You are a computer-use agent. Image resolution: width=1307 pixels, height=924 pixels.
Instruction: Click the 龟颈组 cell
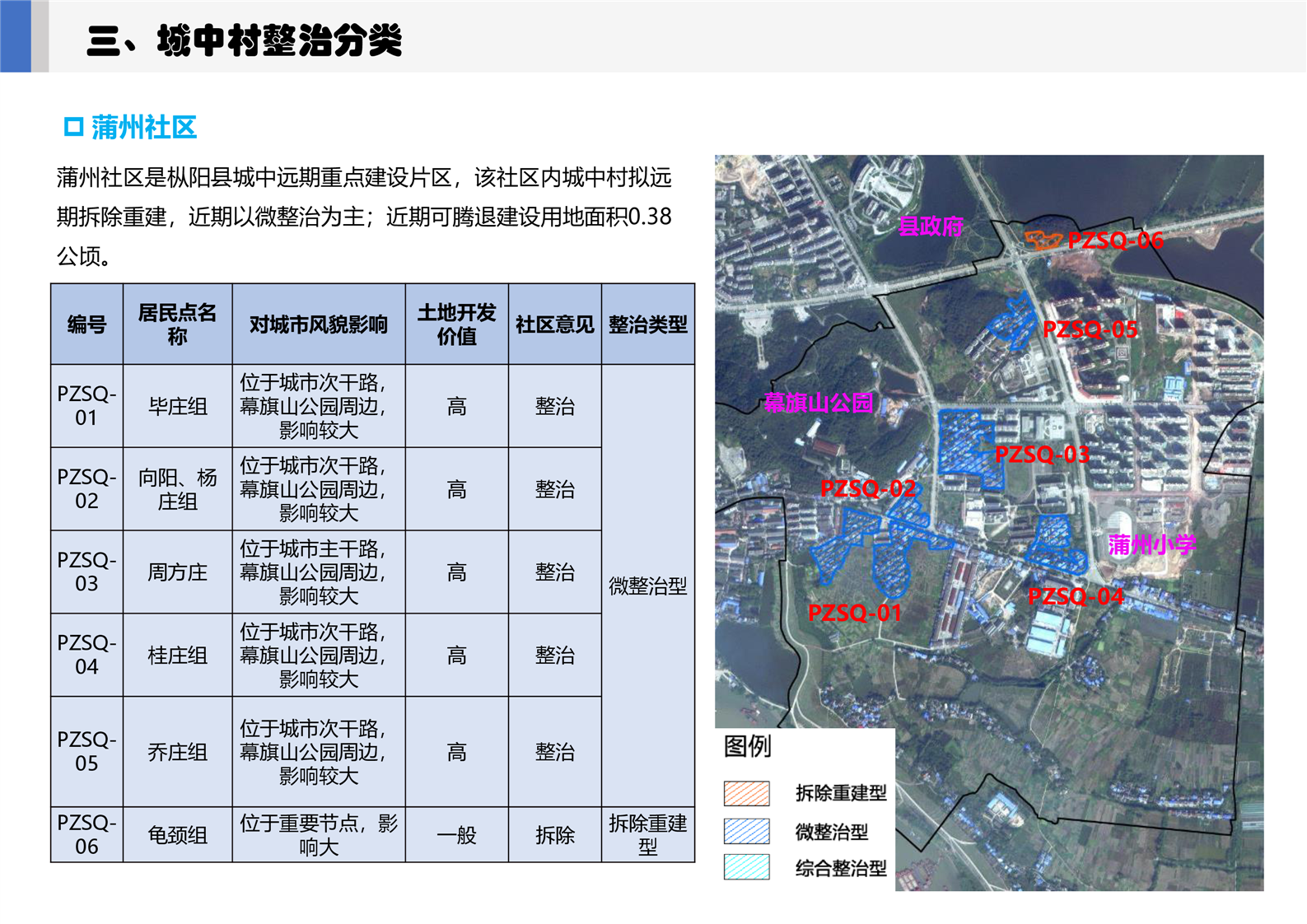coord(178,835)
